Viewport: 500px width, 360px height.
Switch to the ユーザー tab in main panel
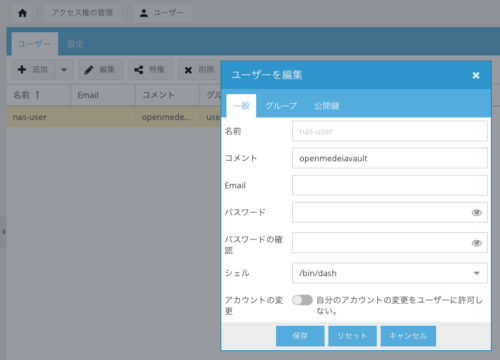[35, 44]
